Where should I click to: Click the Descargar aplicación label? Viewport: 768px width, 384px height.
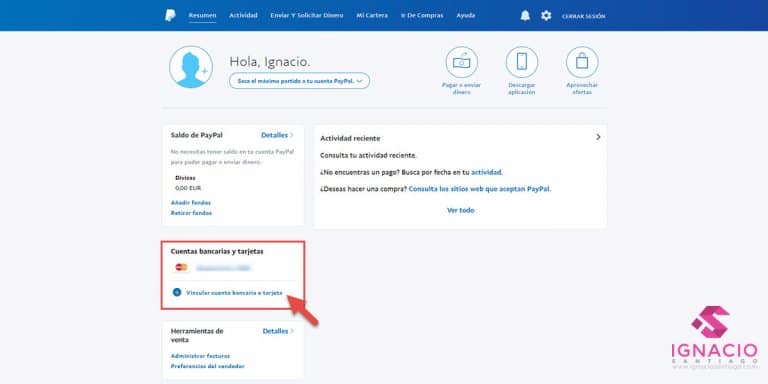522,88
